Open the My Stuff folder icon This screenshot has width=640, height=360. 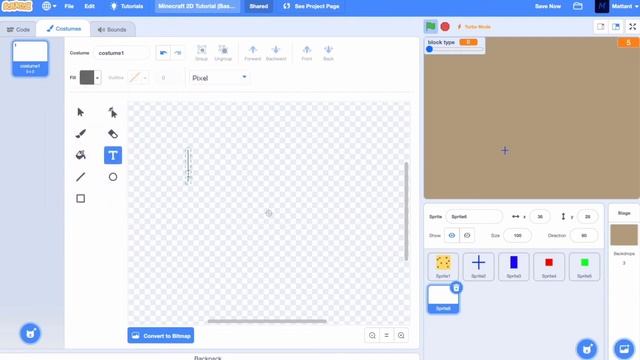[578, 6]
